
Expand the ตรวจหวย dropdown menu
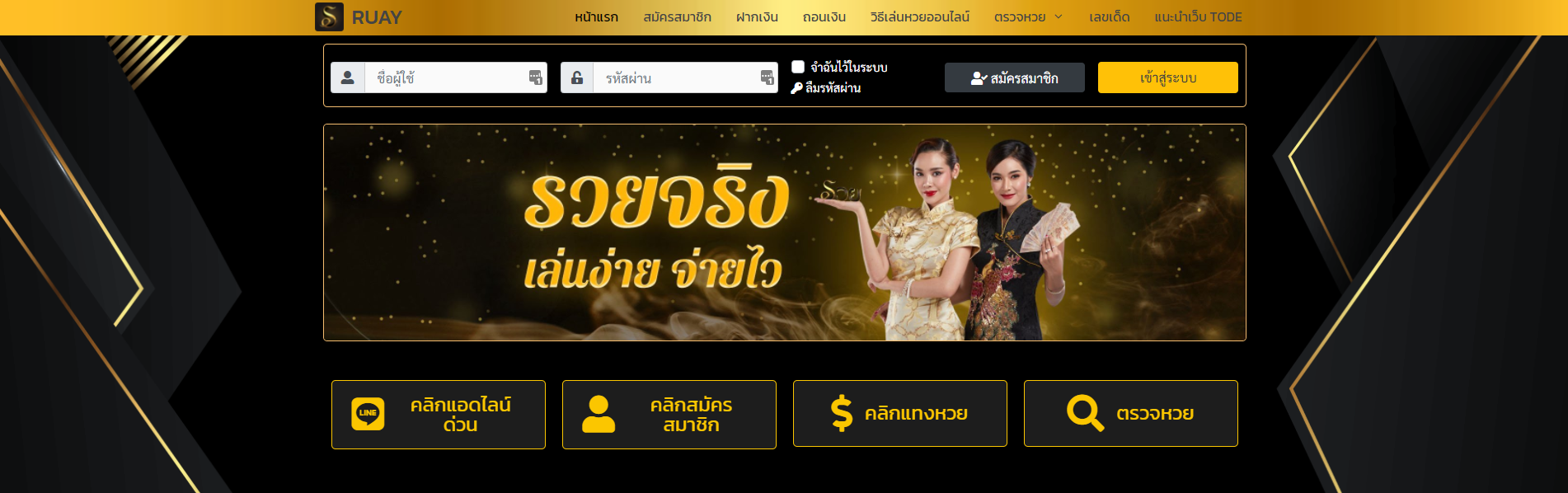click(x=1028, y=17)
